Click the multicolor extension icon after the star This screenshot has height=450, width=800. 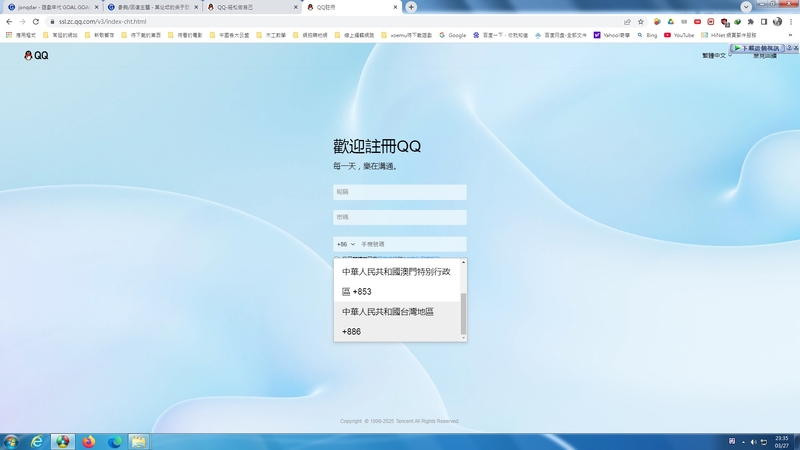pos(657,21)
